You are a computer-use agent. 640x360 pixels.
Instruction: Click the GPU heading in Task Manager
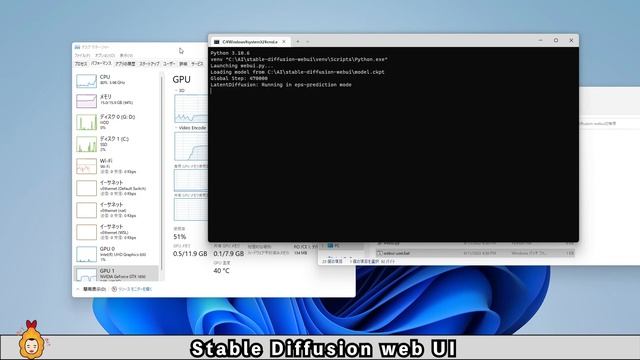point(181,80)
